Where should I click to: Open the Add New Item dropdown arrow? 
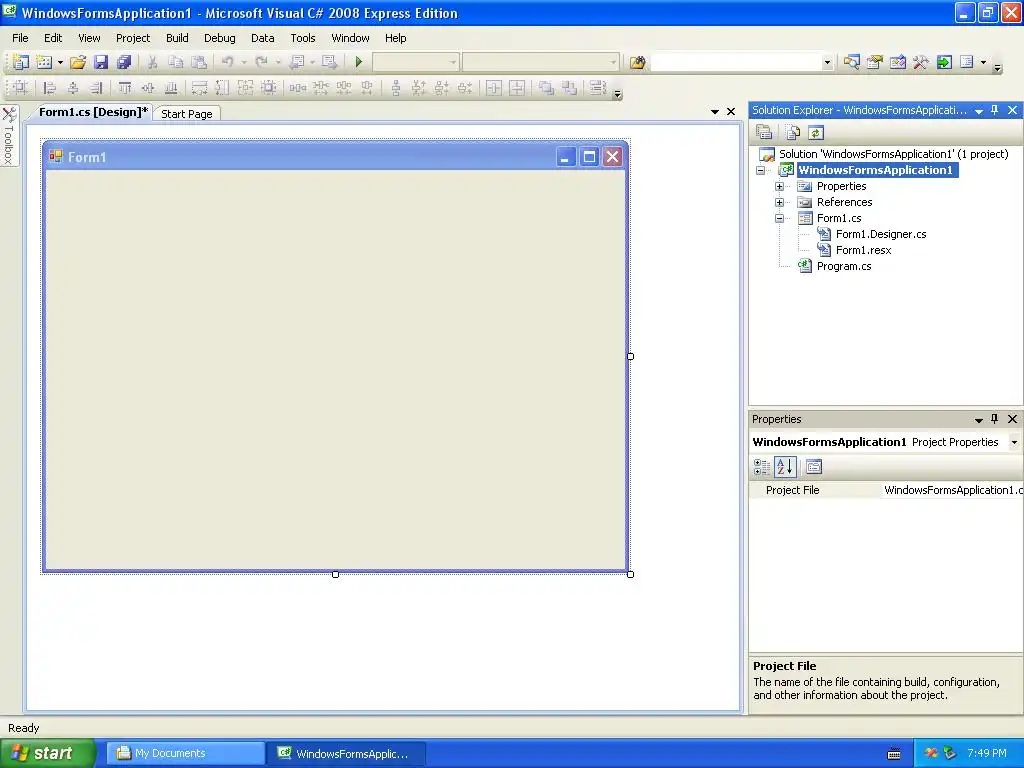pyautogui.click(x=60, y=62)
